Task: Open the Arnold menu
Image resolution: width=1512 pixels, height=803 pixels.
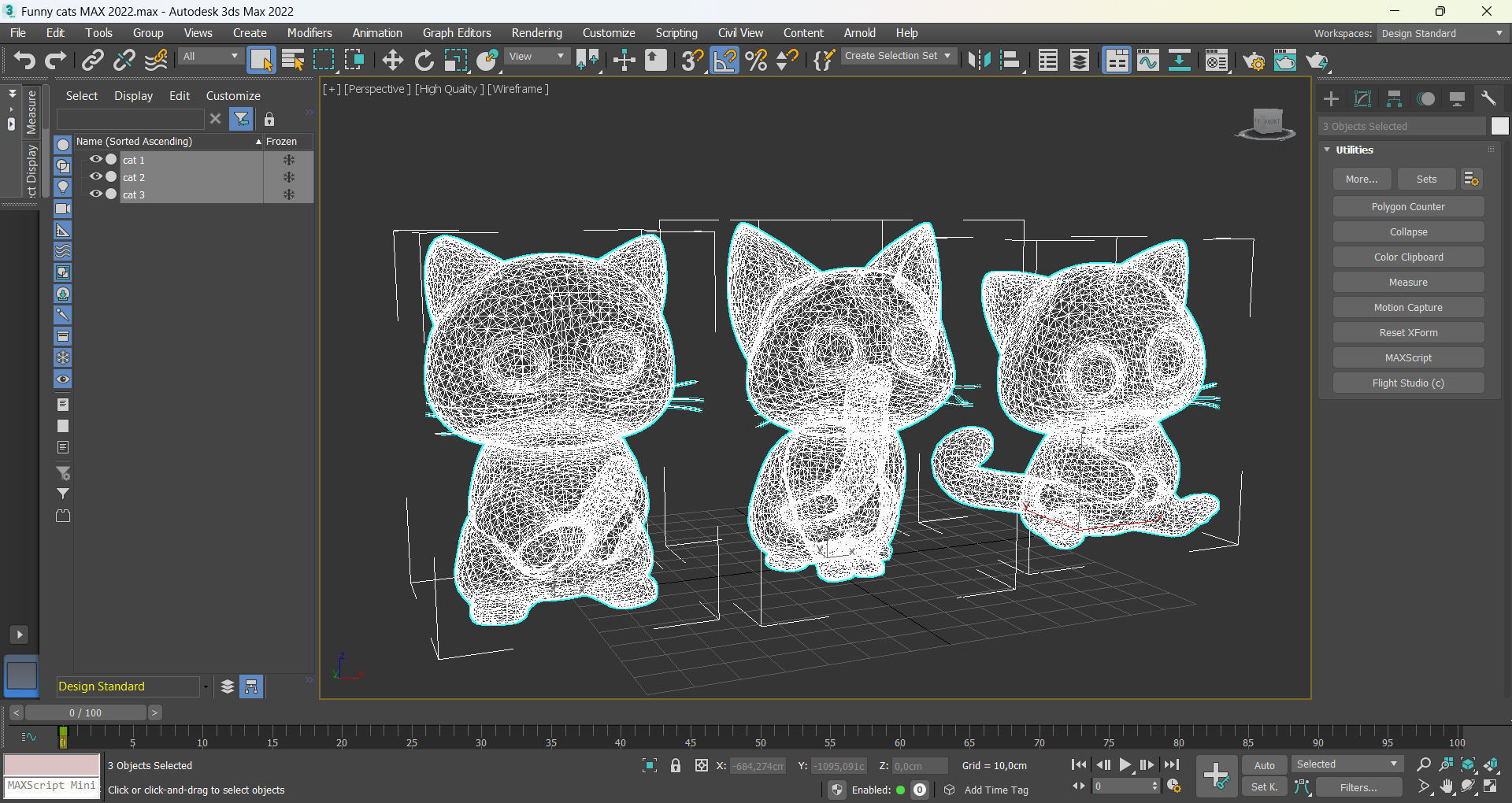Action: (x=860, y=33)
